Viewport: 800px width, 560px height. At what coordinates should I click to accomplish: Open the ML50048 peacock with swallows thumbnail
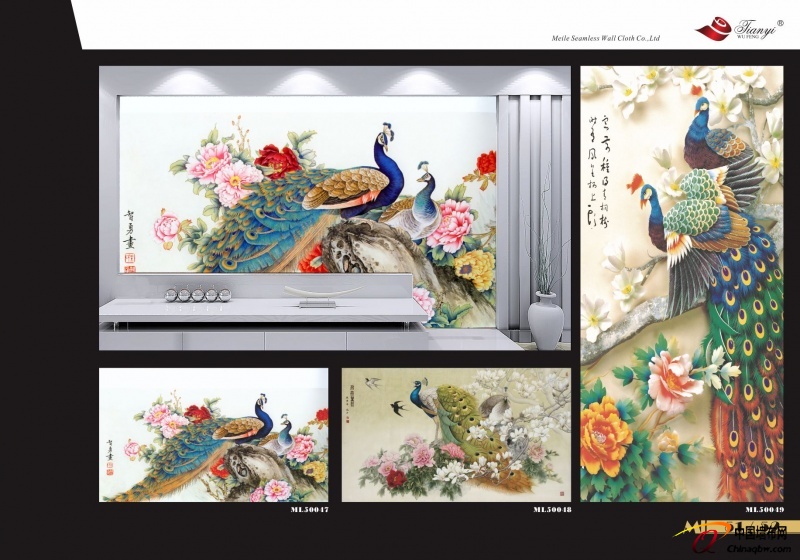coord(456,435)
